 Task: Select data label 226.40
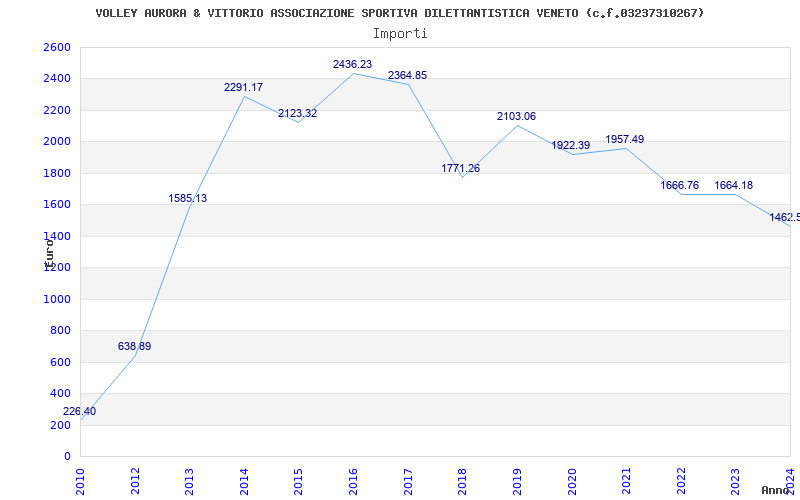80,411
